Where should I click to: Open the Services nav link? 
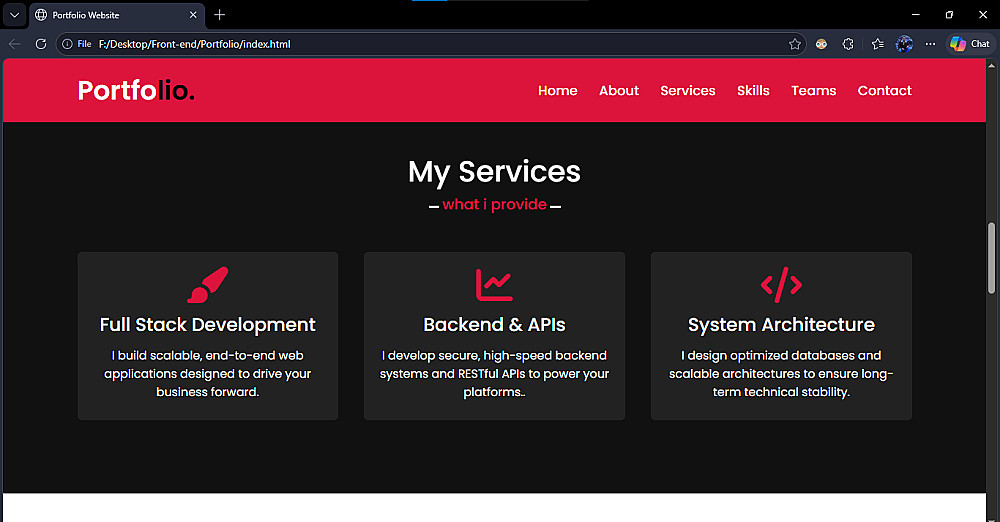pos(688,91)
